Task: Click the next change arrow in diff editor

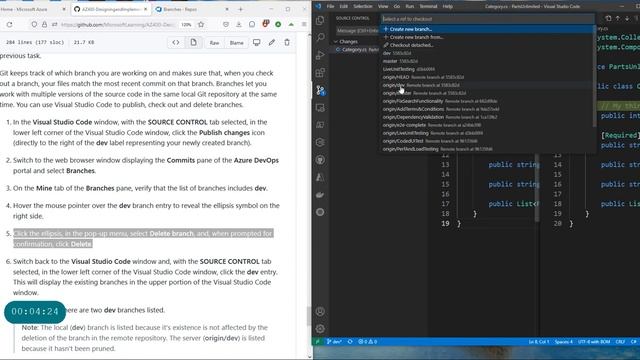Action: tap(627, 18)
